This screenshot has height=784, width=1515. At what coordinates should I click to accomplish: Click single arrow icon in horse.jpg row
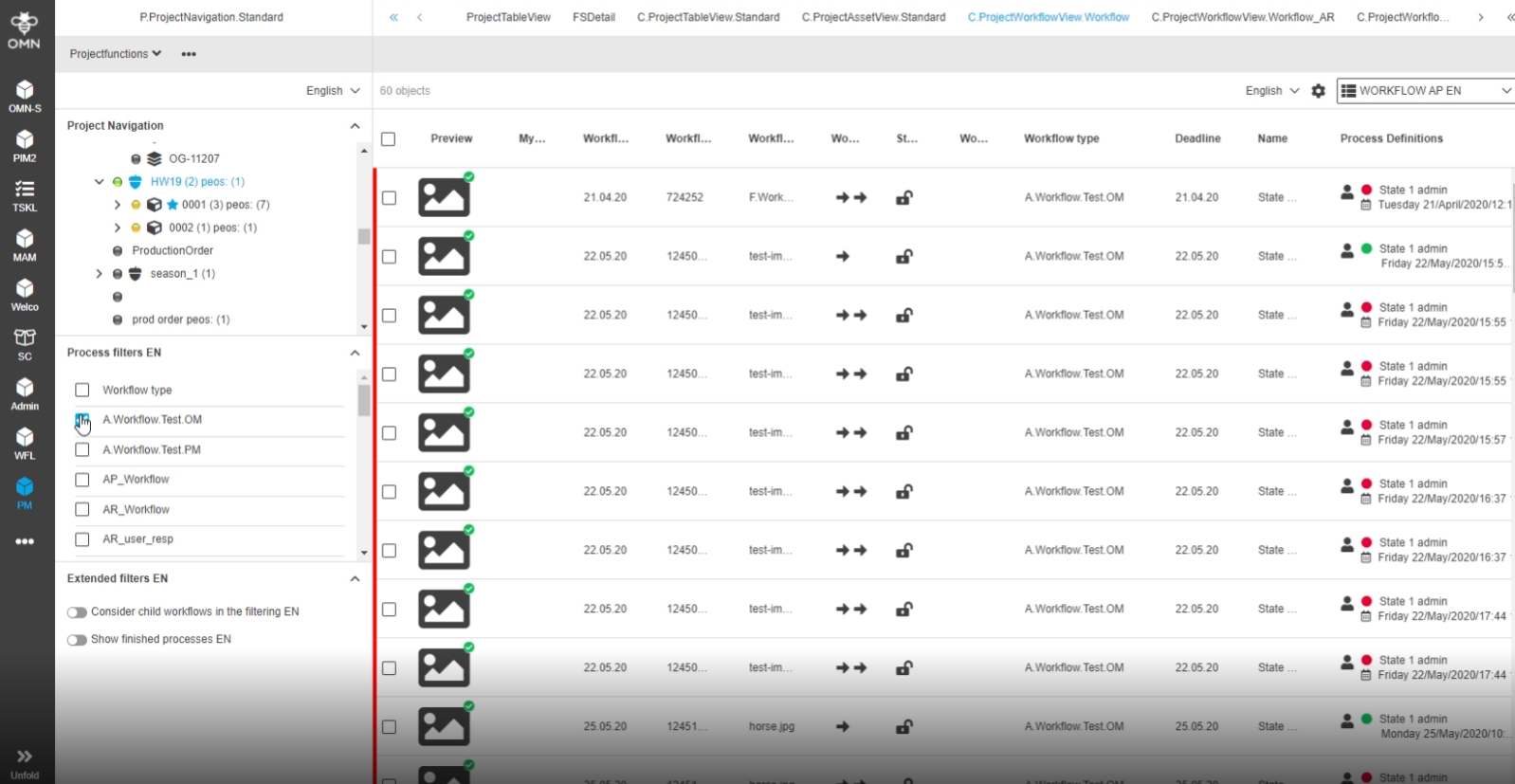843,726
